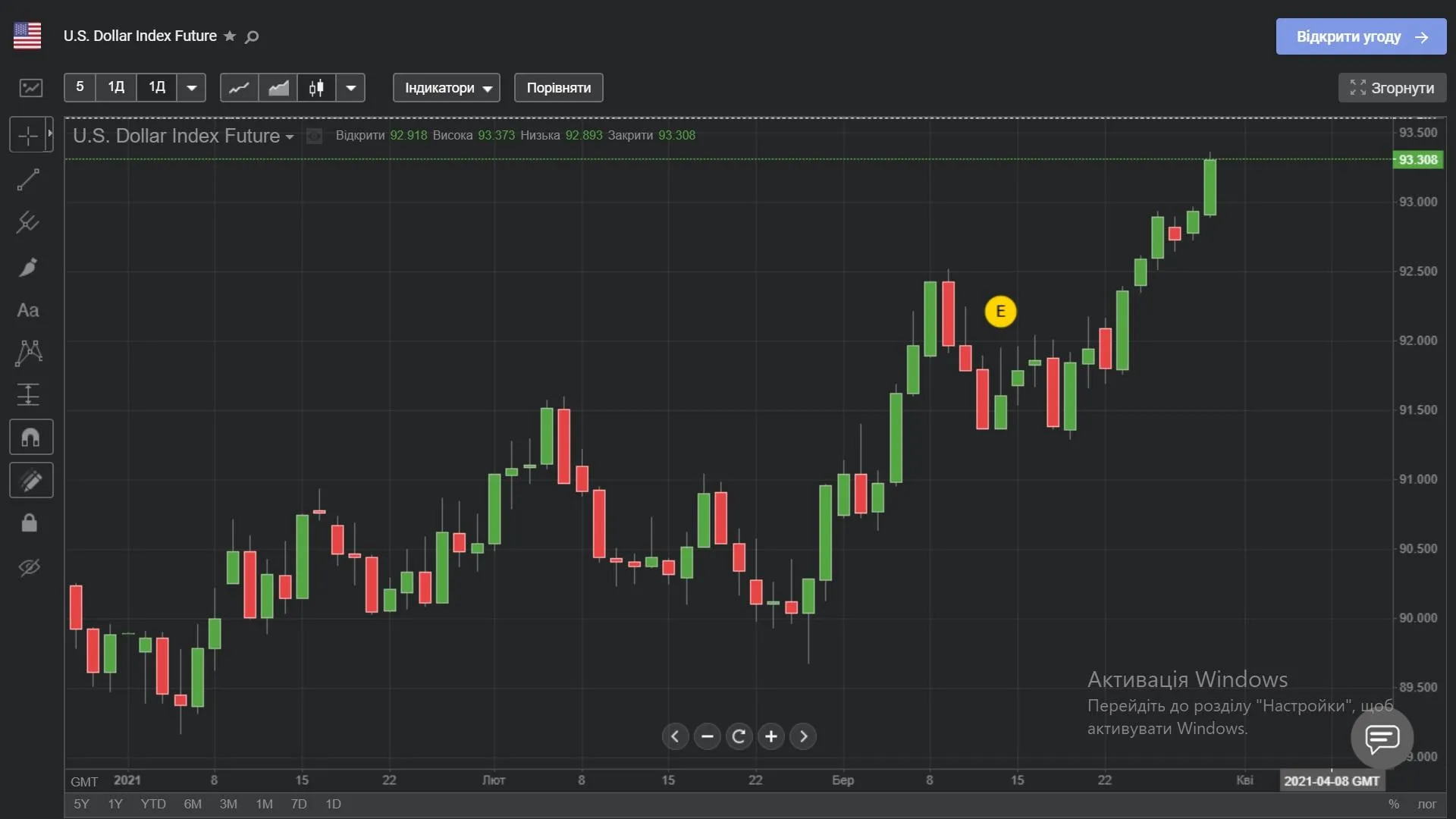This screenshot has width=1456, height=819.
Task: Hide all drawings with eye icon
Action: (x=29, y=567)
